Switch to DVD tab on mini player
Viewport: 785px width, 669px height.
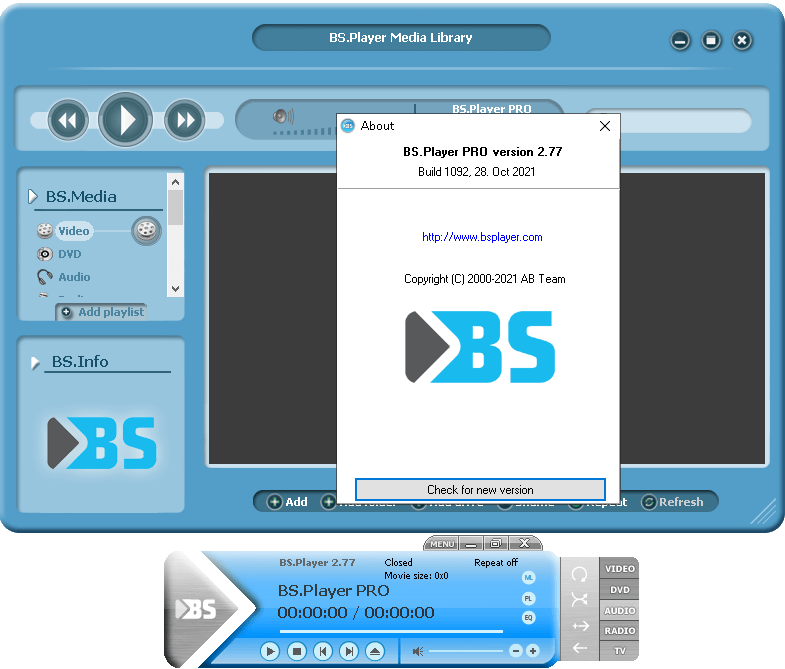[x=620, y=590]
